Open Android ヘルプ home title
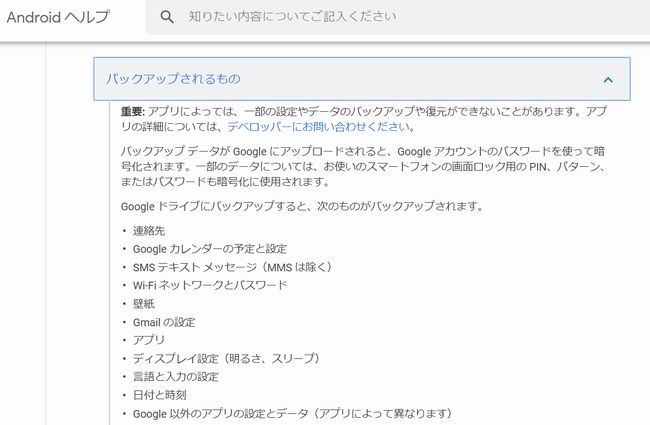The width and height of the screenshot is (650, 425). pyautogui.click(x=58, y=17)
